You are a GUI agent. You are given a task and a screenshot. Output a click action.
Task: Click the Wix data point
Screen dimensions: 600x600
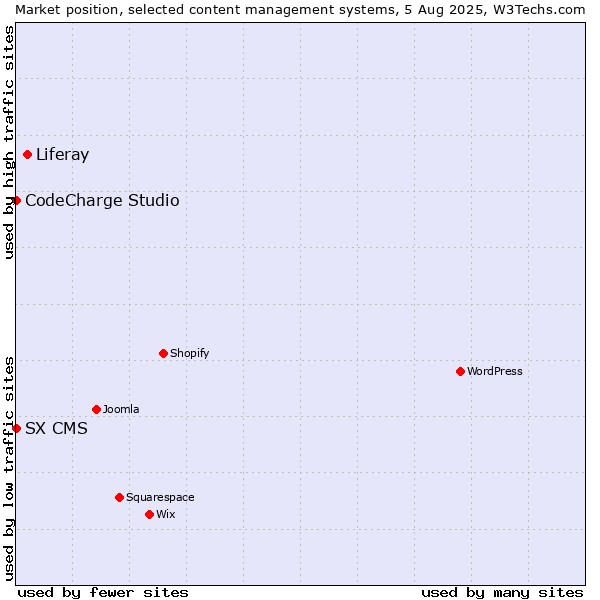(x=150, y=514)
